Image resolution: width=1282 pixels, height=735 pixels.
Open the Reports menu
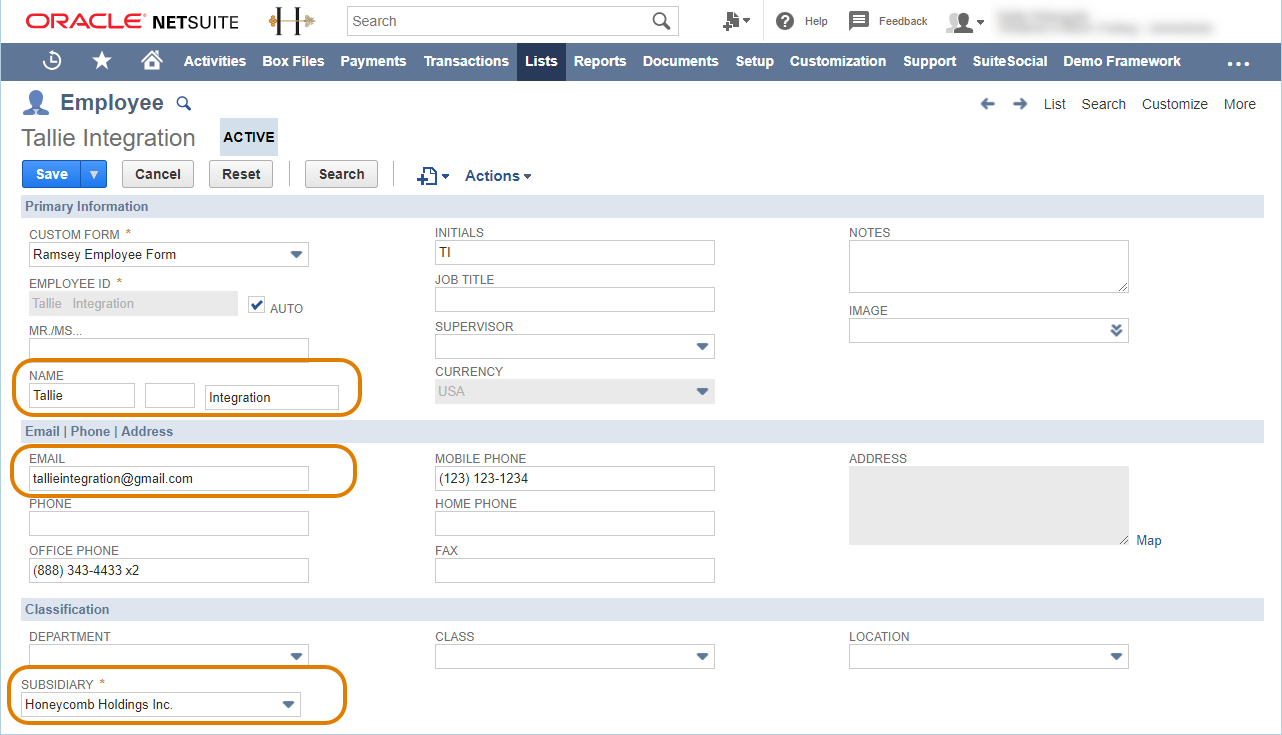coord(600,61)
